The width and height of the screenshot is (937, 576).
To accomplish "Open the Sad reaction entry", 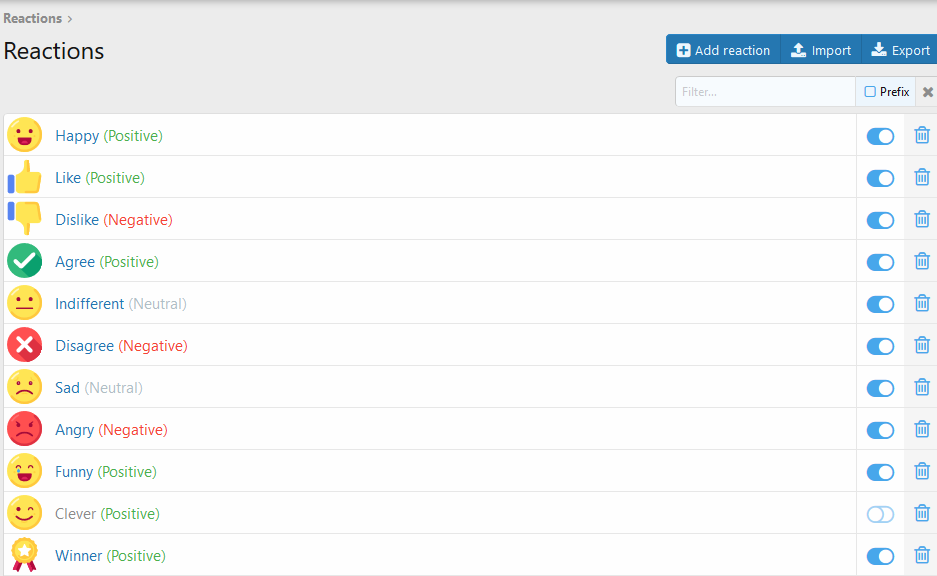I will click(67, 388).
